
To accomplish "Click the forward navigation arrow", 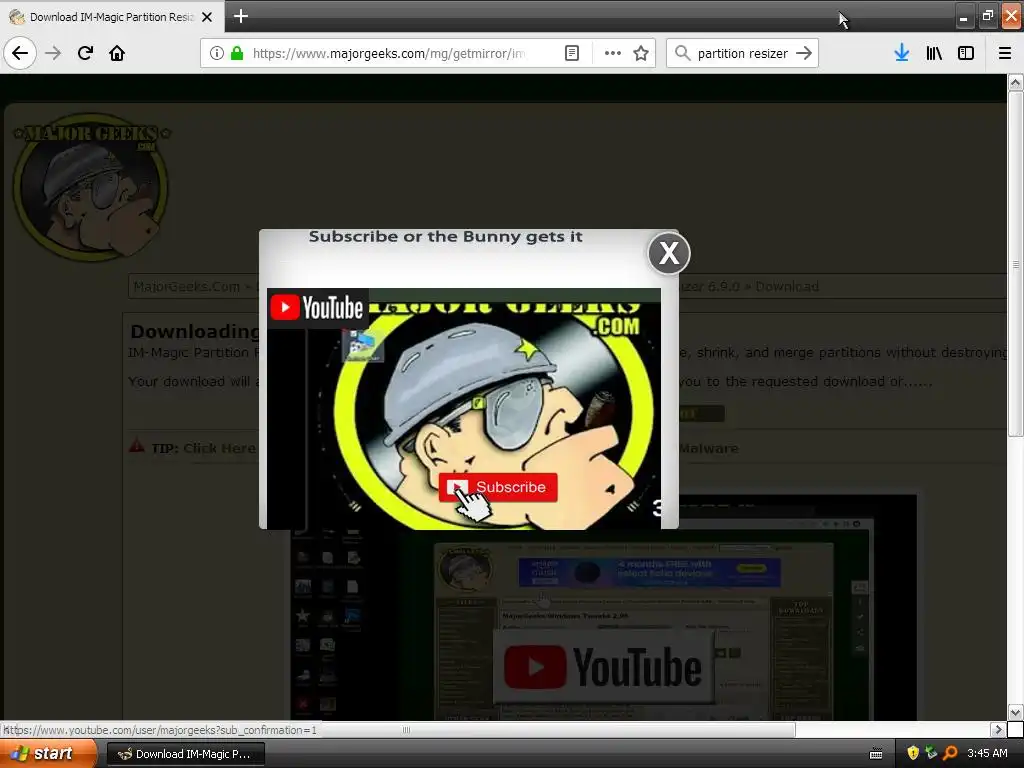I will click(x=53, y=53).
